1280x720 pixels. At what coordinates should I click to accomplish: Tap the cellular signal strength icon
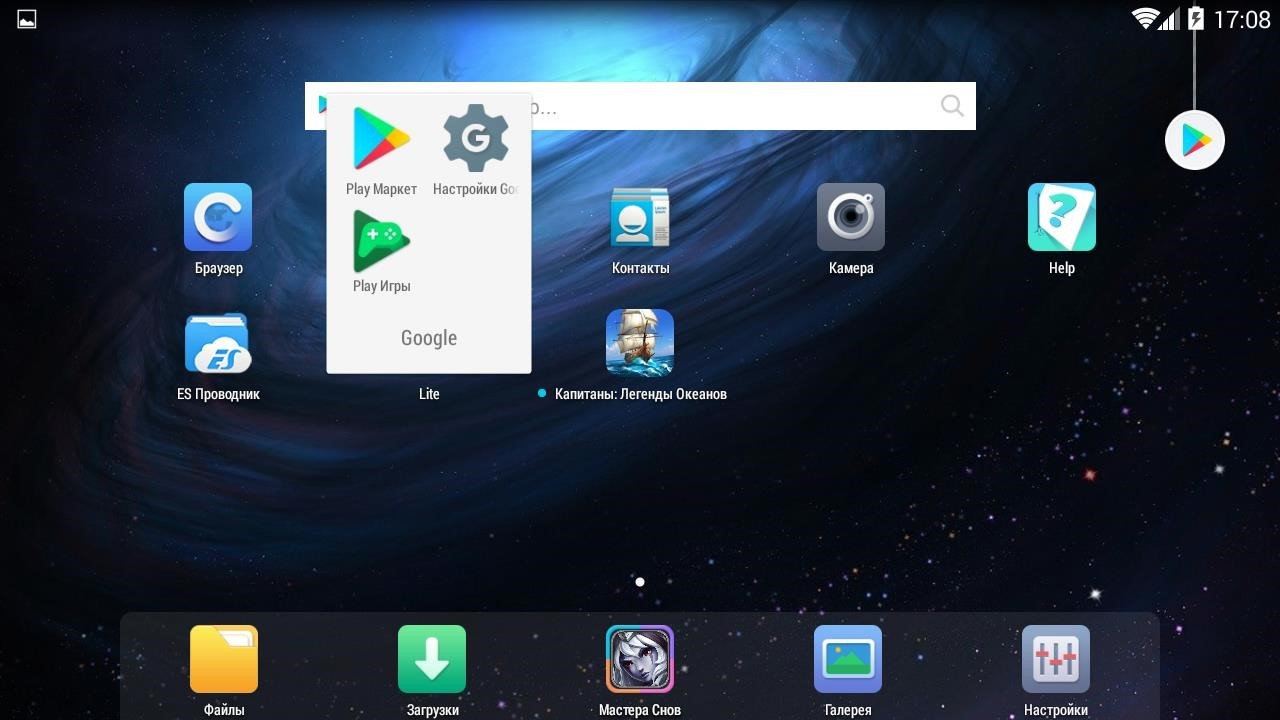1169,18
